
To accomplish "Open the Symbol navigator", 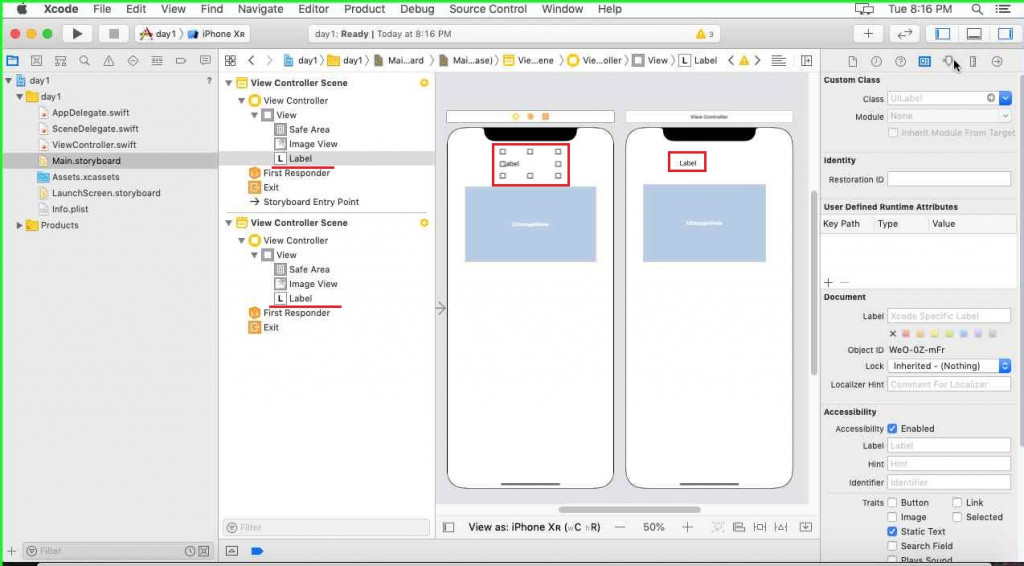I will tap(61, 61).
